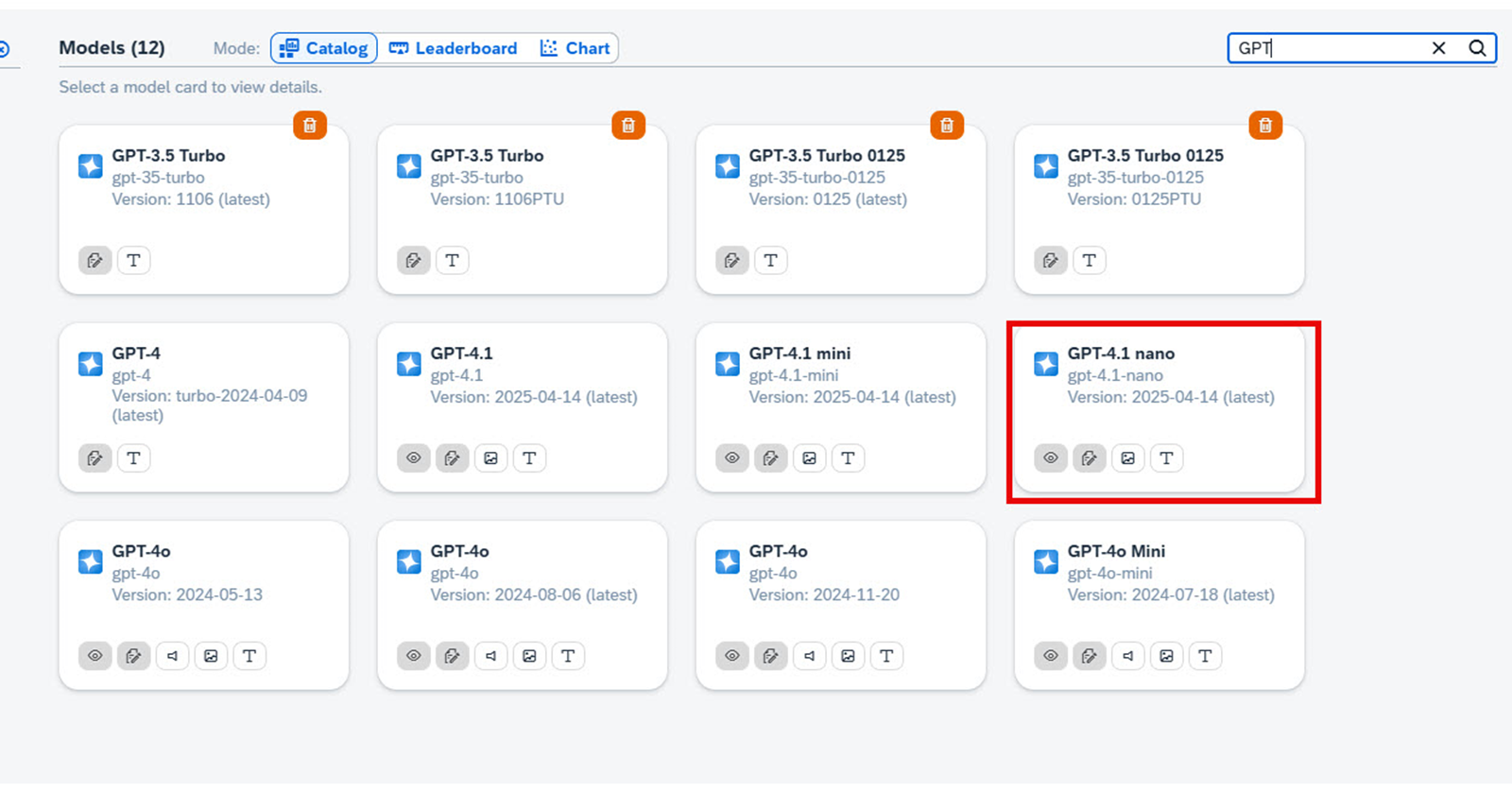Select the GPT-4o Mini model card

(x=1160, y=606)
